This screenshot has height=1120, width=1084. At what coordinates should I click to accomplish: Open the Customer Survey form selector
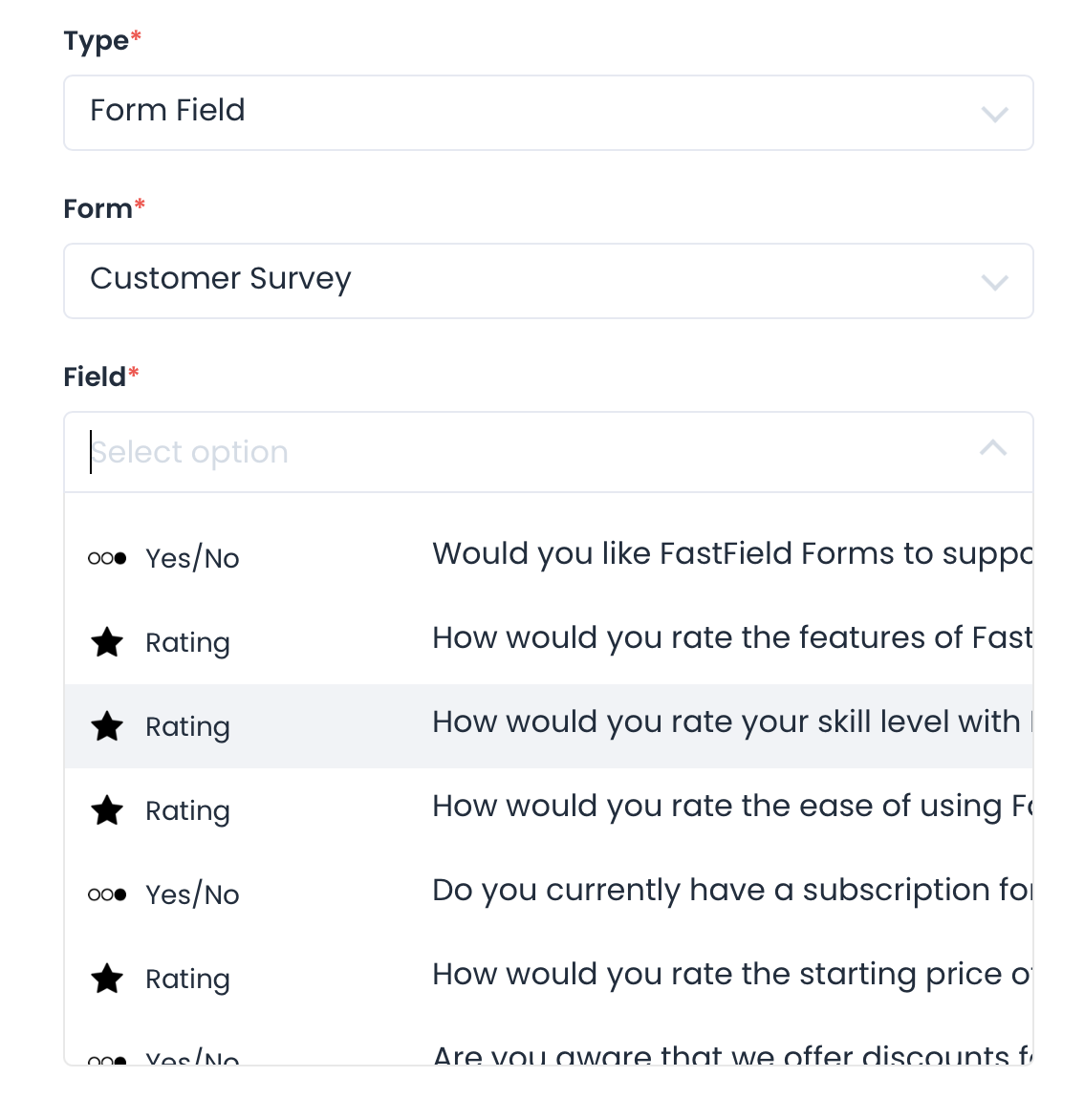click(x=516, y=281)
